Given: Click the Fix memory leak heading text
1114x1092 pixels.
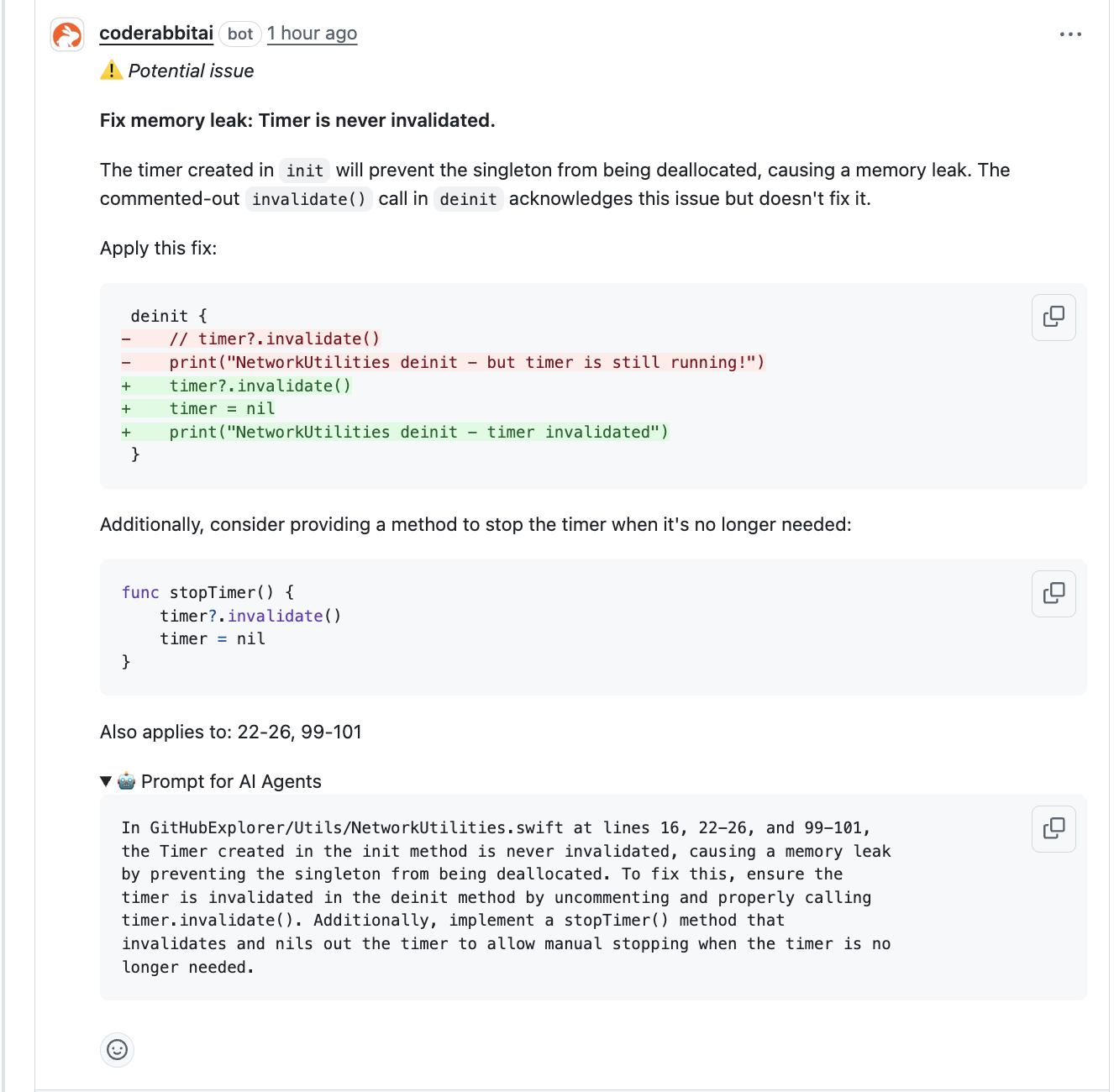Looking at the screenshot, I should [x=297, y=120].
